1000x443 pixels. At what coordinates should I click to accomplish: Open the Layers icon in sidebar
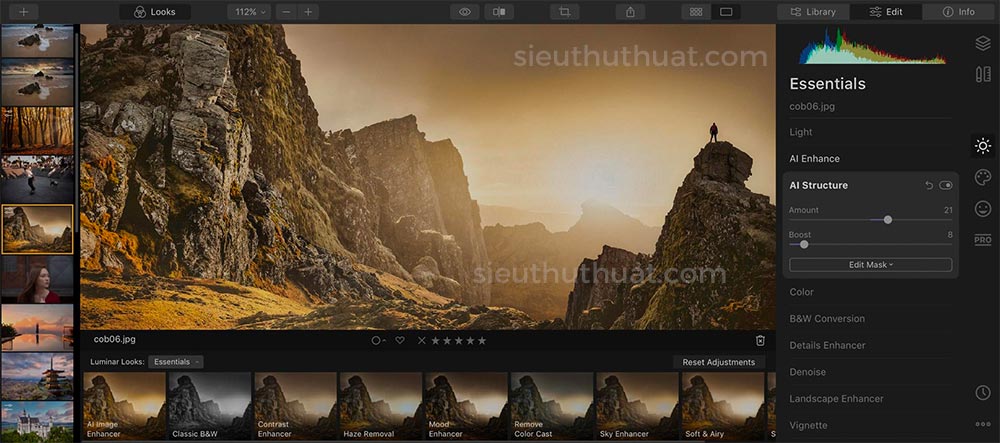pyautogui.click(x=983, y=43)
